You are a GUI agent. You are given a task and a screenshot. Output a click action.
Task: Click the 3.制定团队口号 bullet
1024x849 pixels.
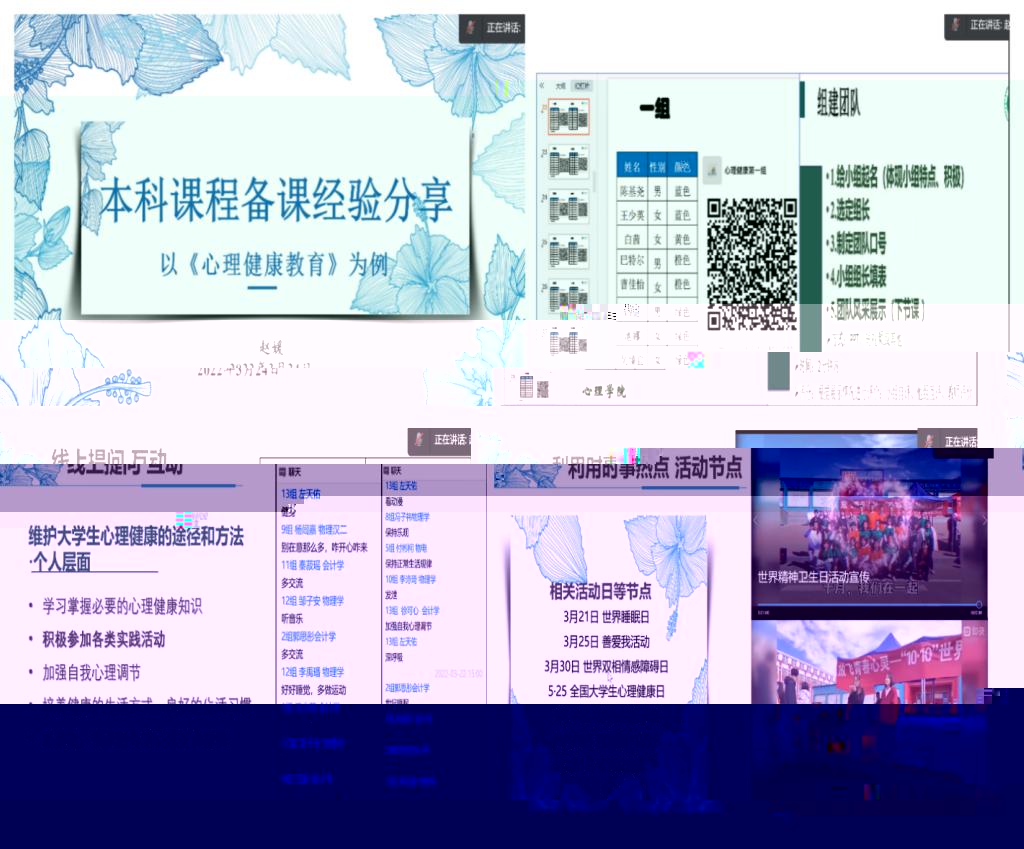click(x=857, y=244)
